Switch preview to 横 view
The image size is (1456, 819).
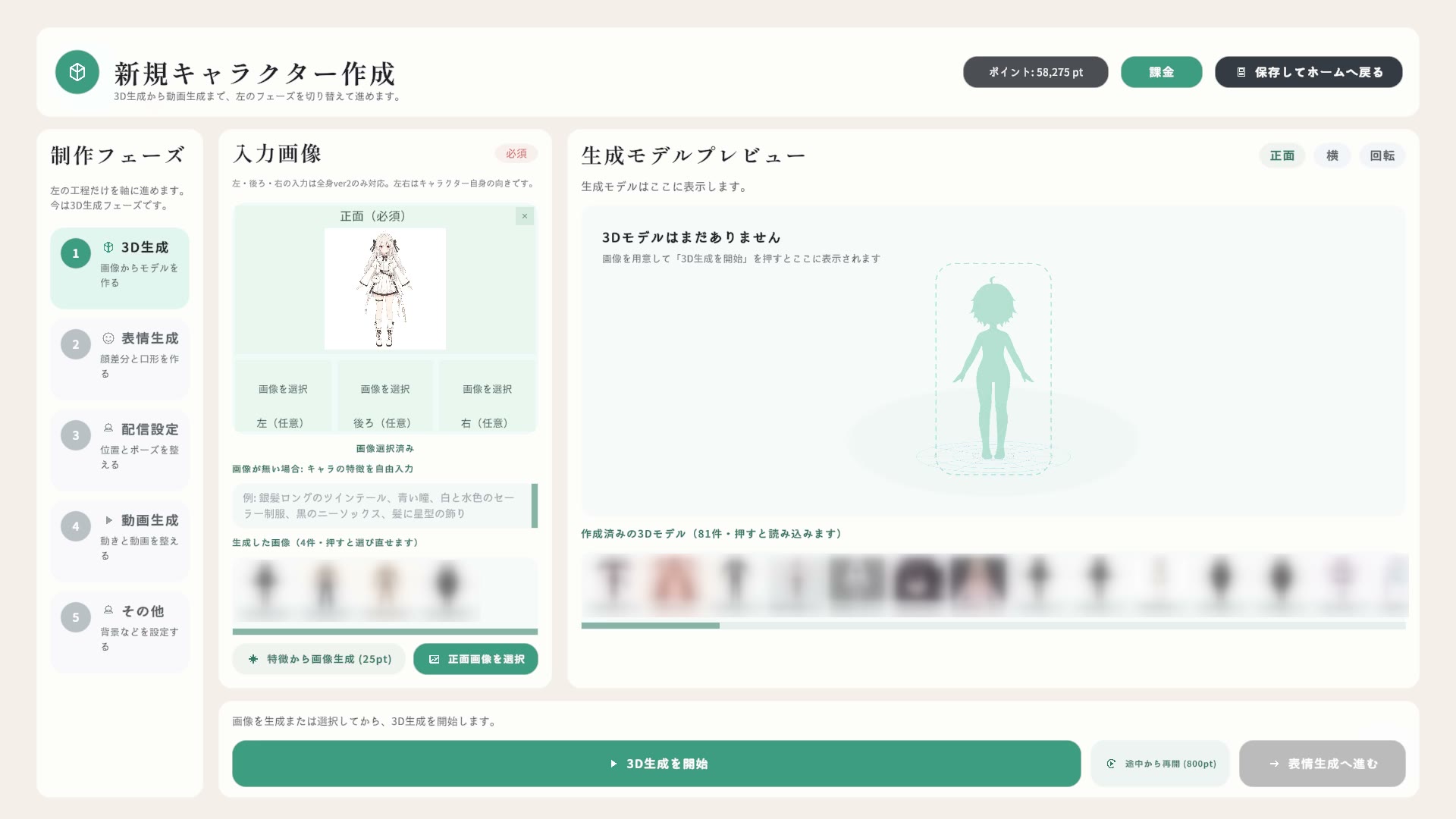pyautogui.click(x=1332, y=155)
